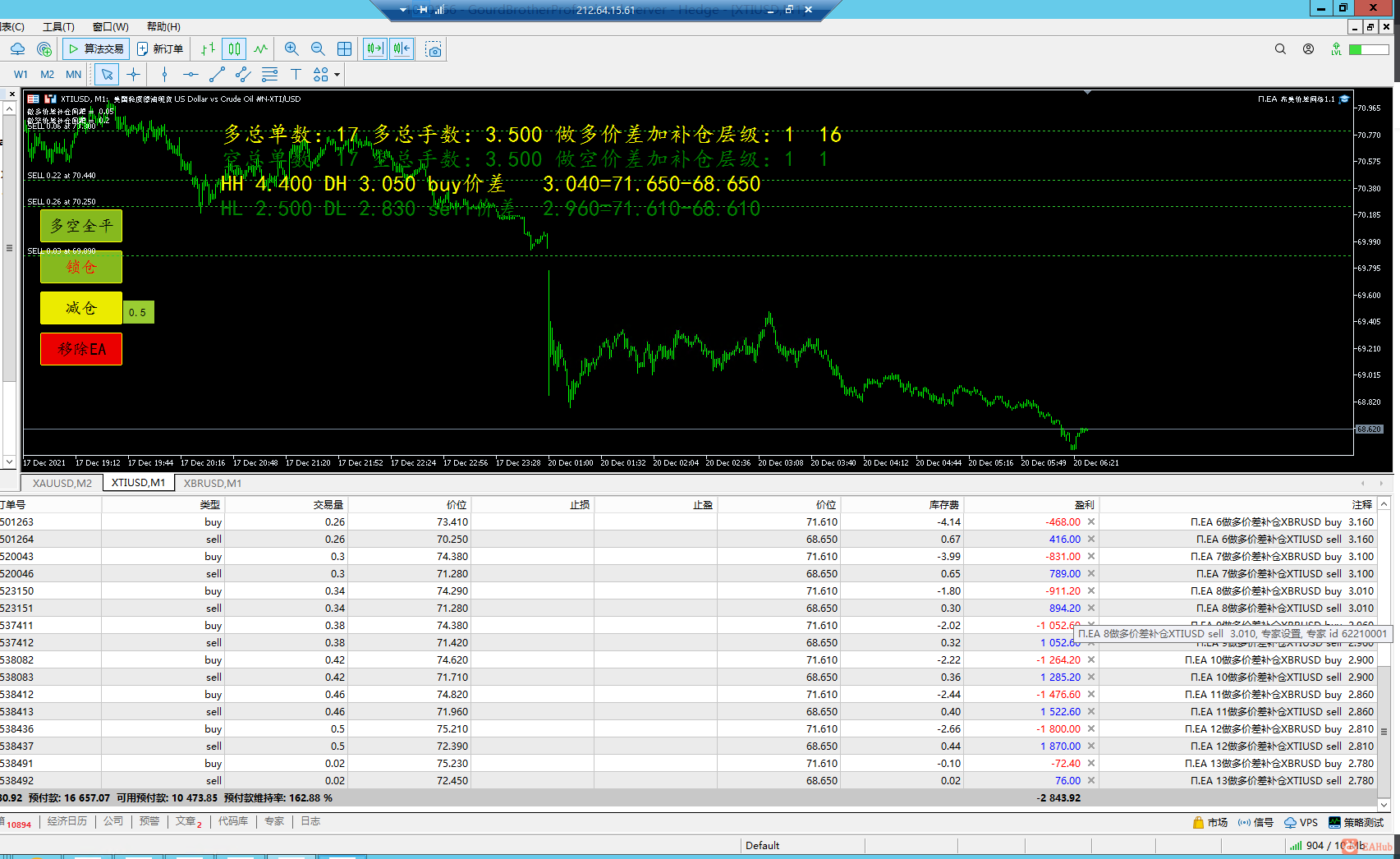
Task: Select the text label tool
Action: point(296,75)
